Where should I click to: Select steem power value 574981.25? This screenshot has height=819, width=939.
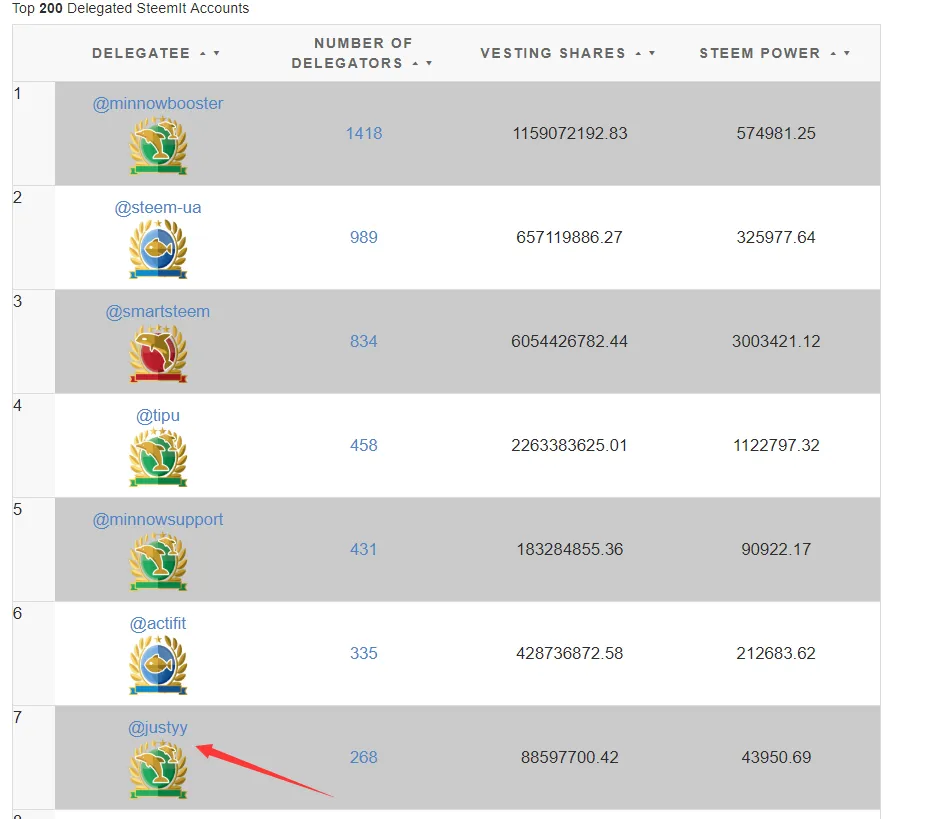(x=776, y=133)
